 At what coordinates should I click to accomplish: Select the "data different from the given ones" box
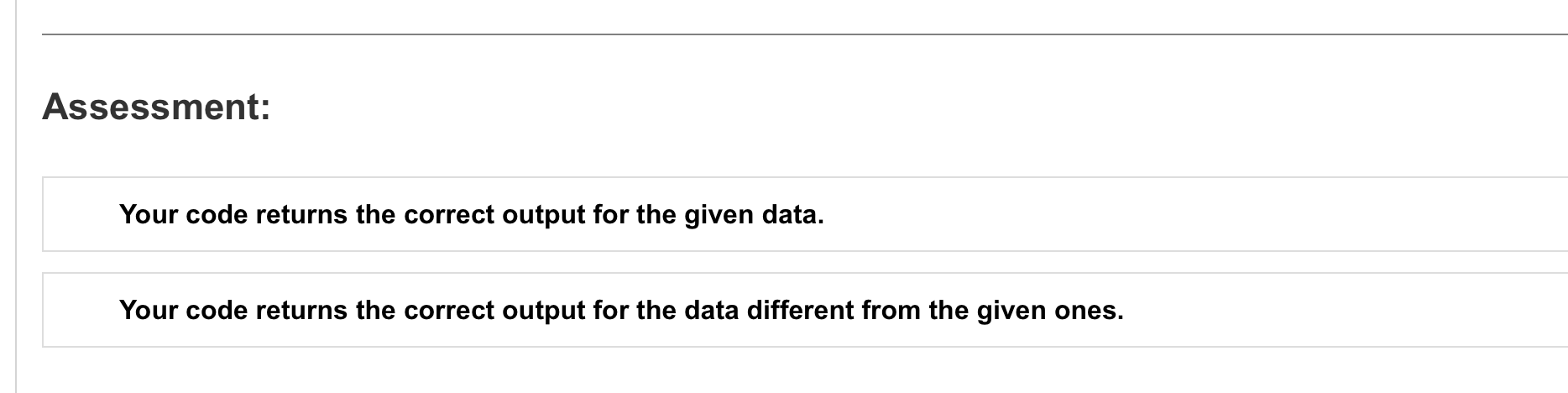coord(805,310)
